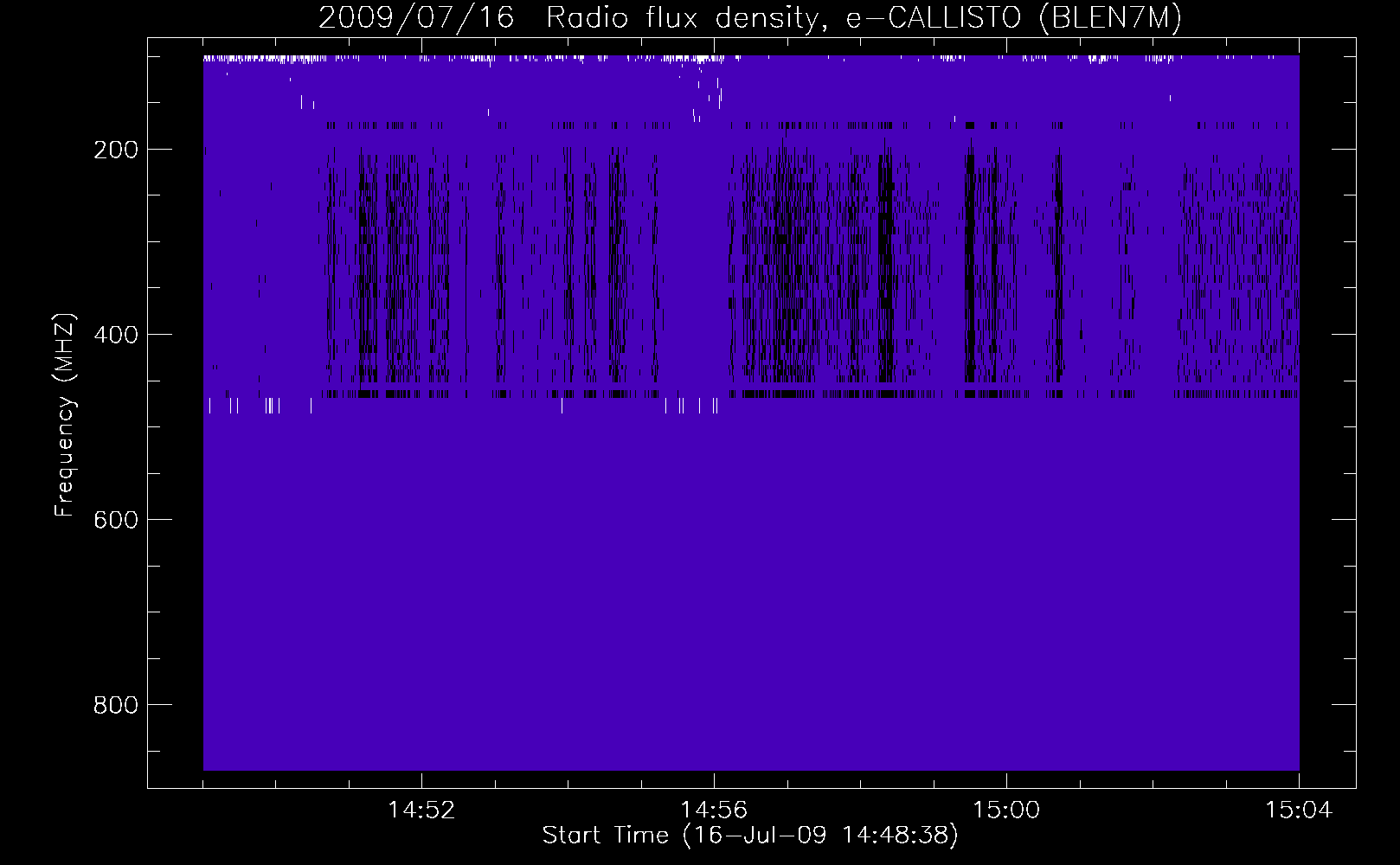Viewport: 1400px width, 865px height.
Task: Click the 800 frequency tick label
Action: 116,705
